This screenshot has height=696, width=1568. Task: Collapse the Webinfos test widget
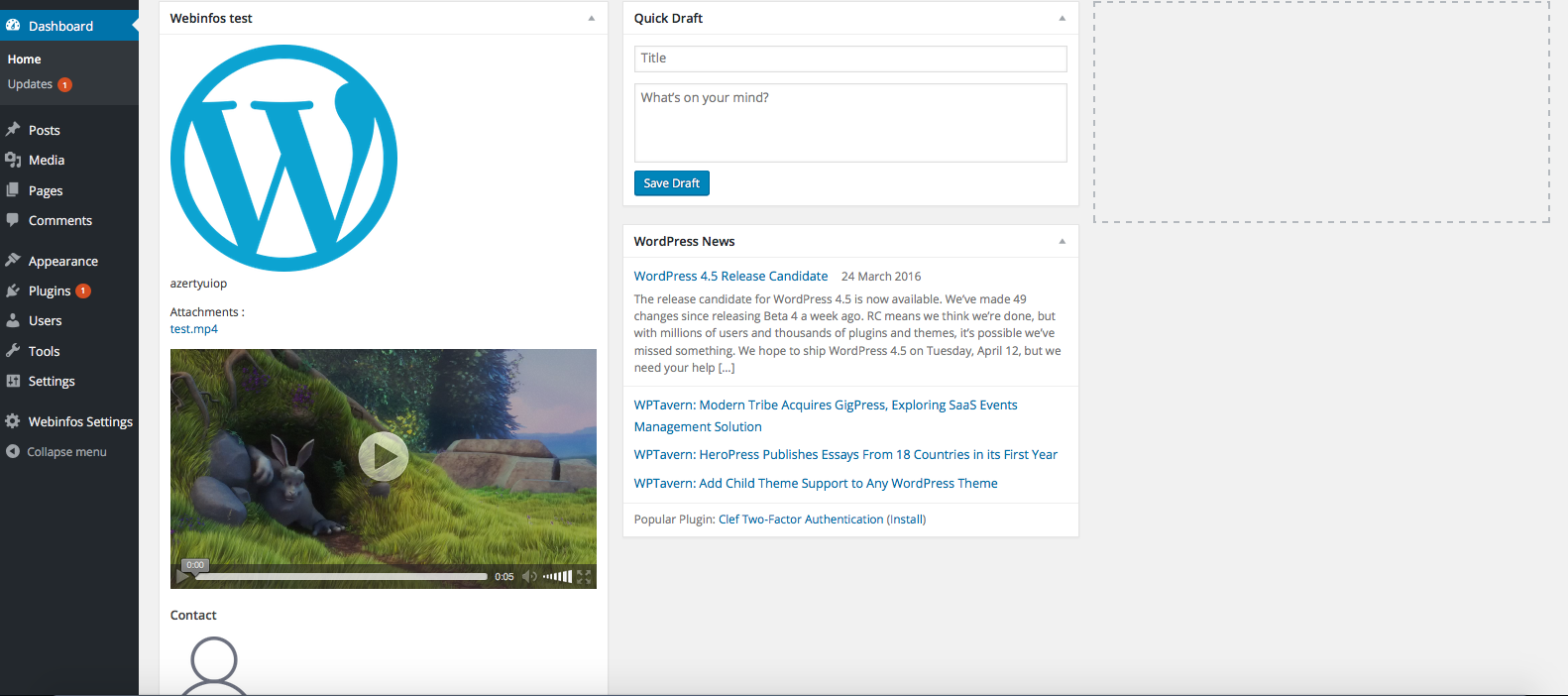592,18
